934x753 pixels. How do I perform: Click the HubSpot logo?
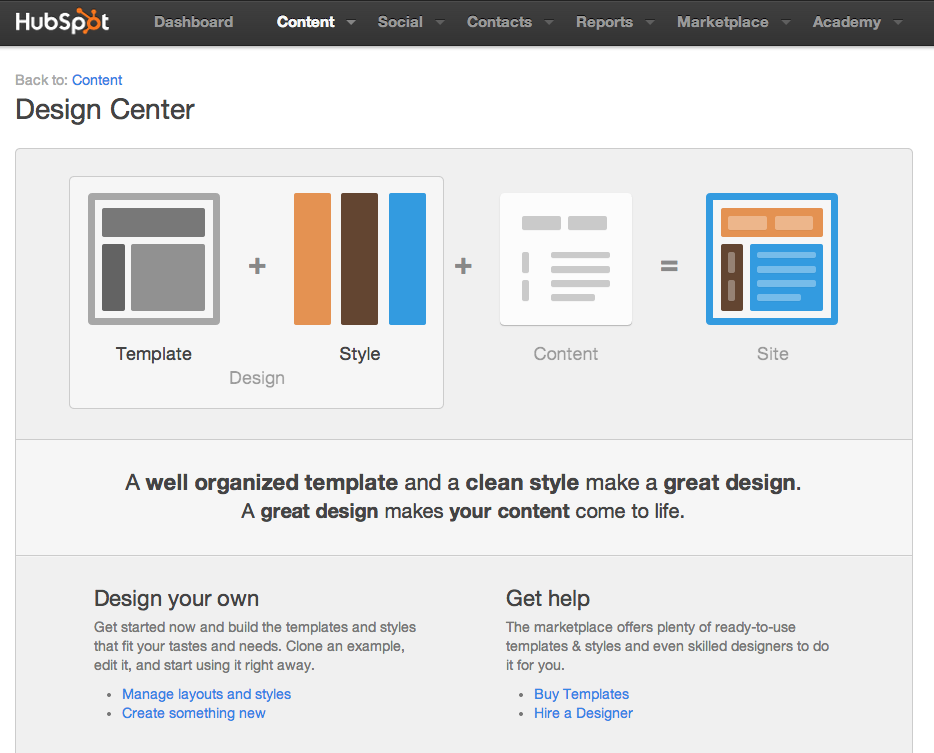click(62, 22)
